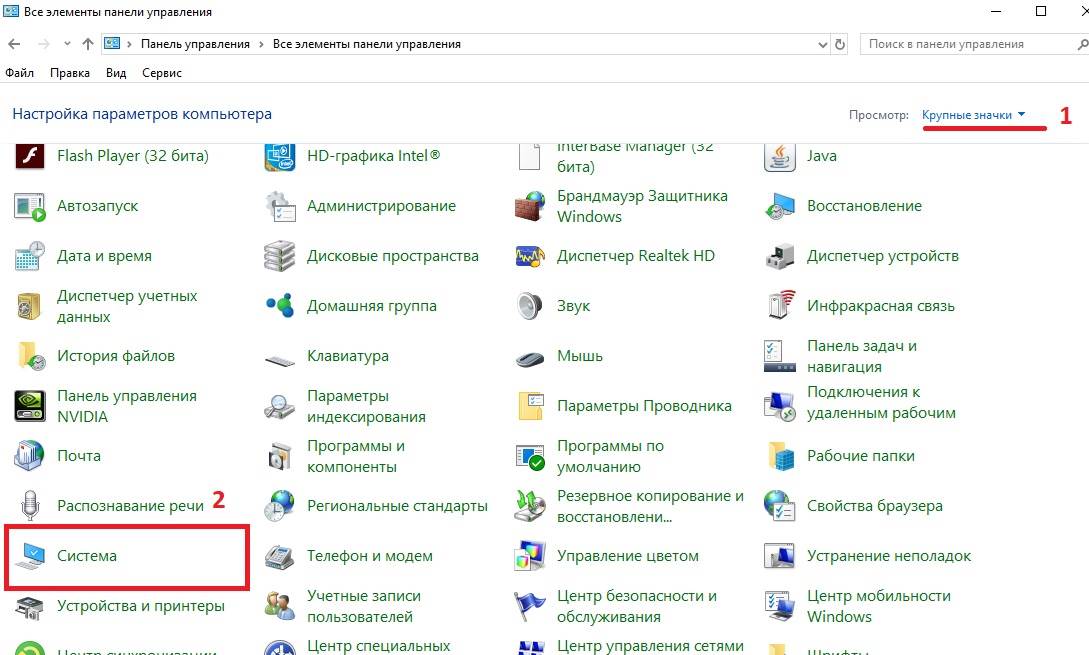
Task: Open the Система computer icon
Action: click(x=30, y=556)
